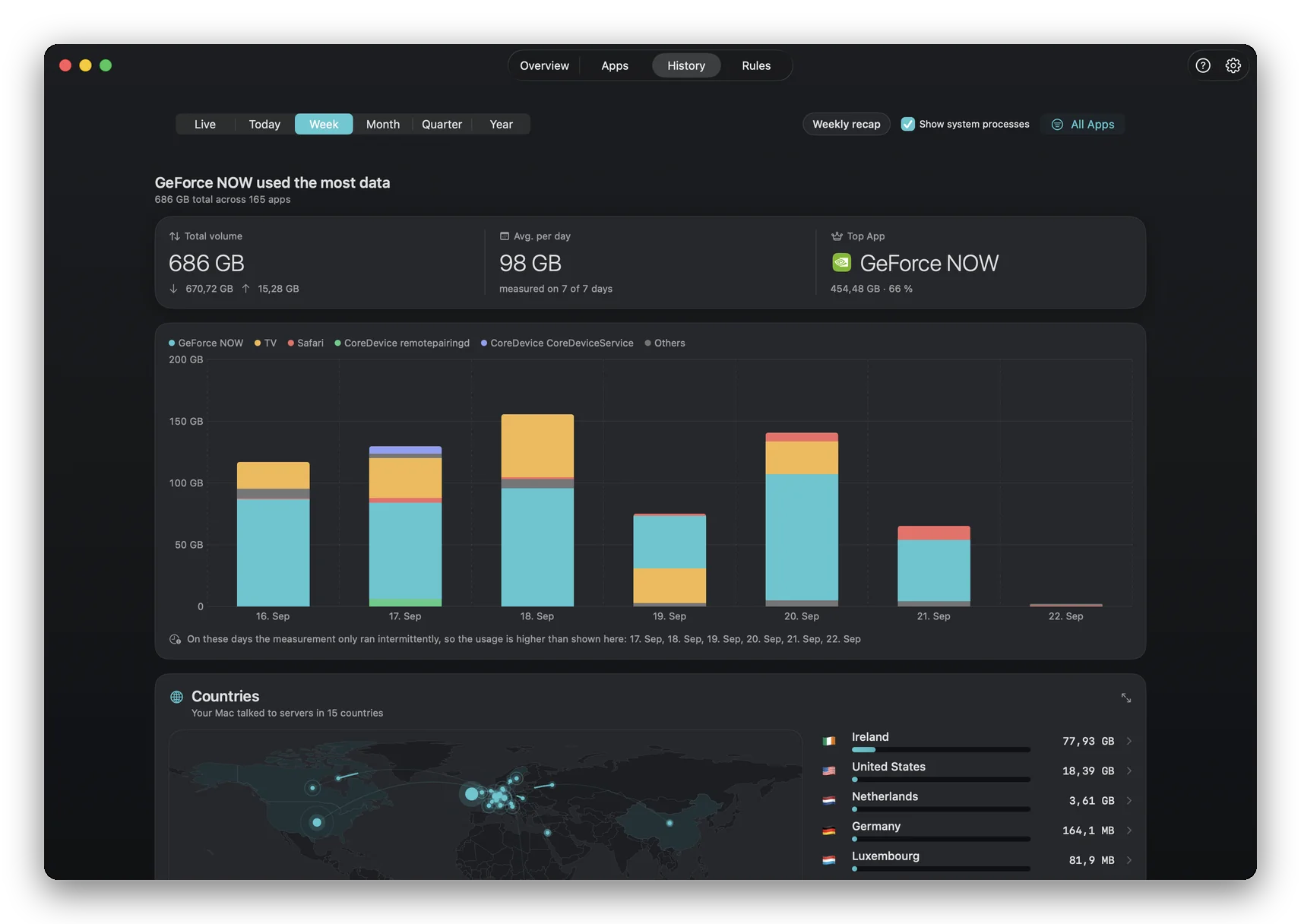Screen dimensions: 1301x924
Task: Click the United States flag icon
Action: [x=829, y=771]
